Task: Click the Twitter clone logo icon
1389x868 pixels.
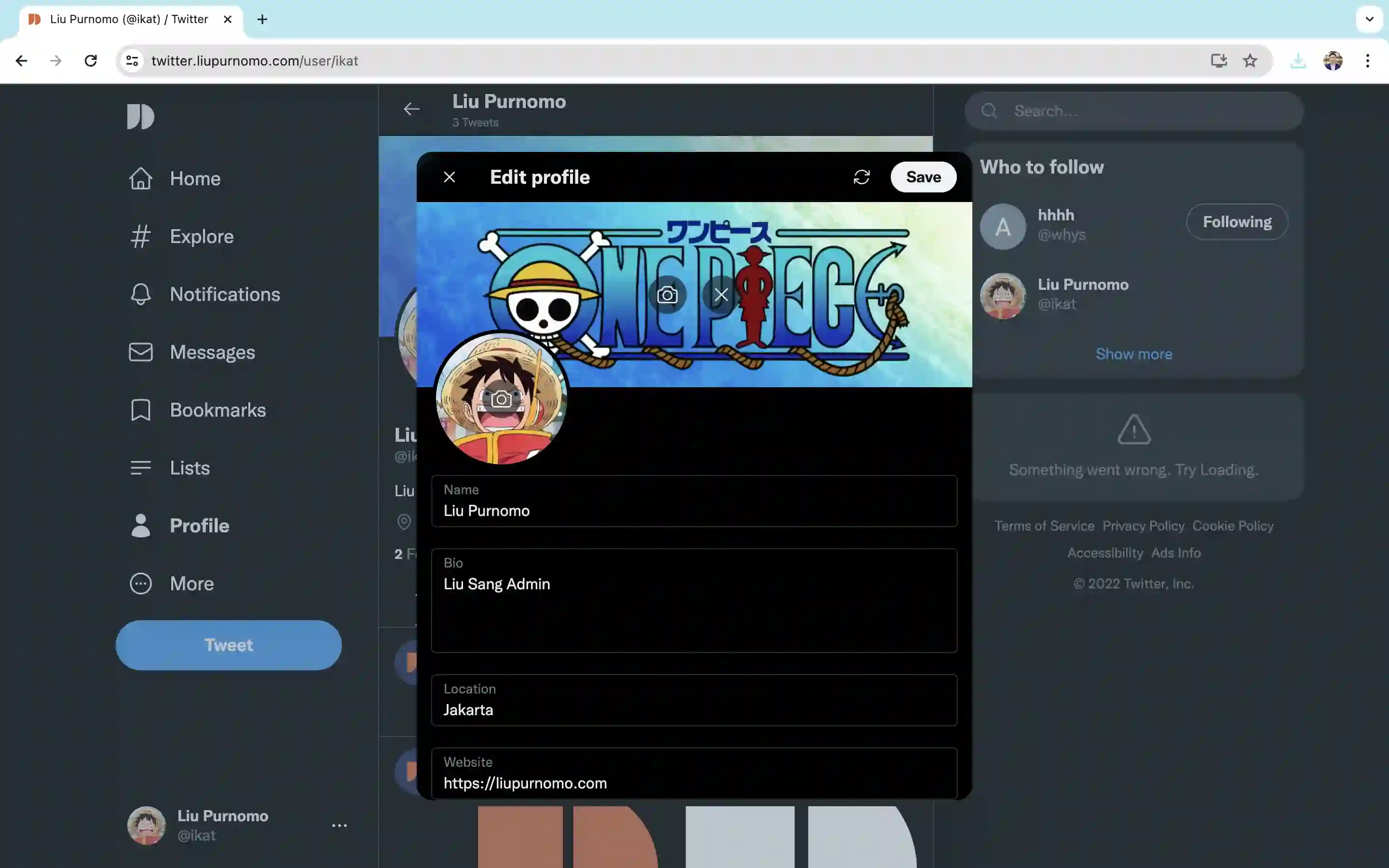Action: (141, 117)
